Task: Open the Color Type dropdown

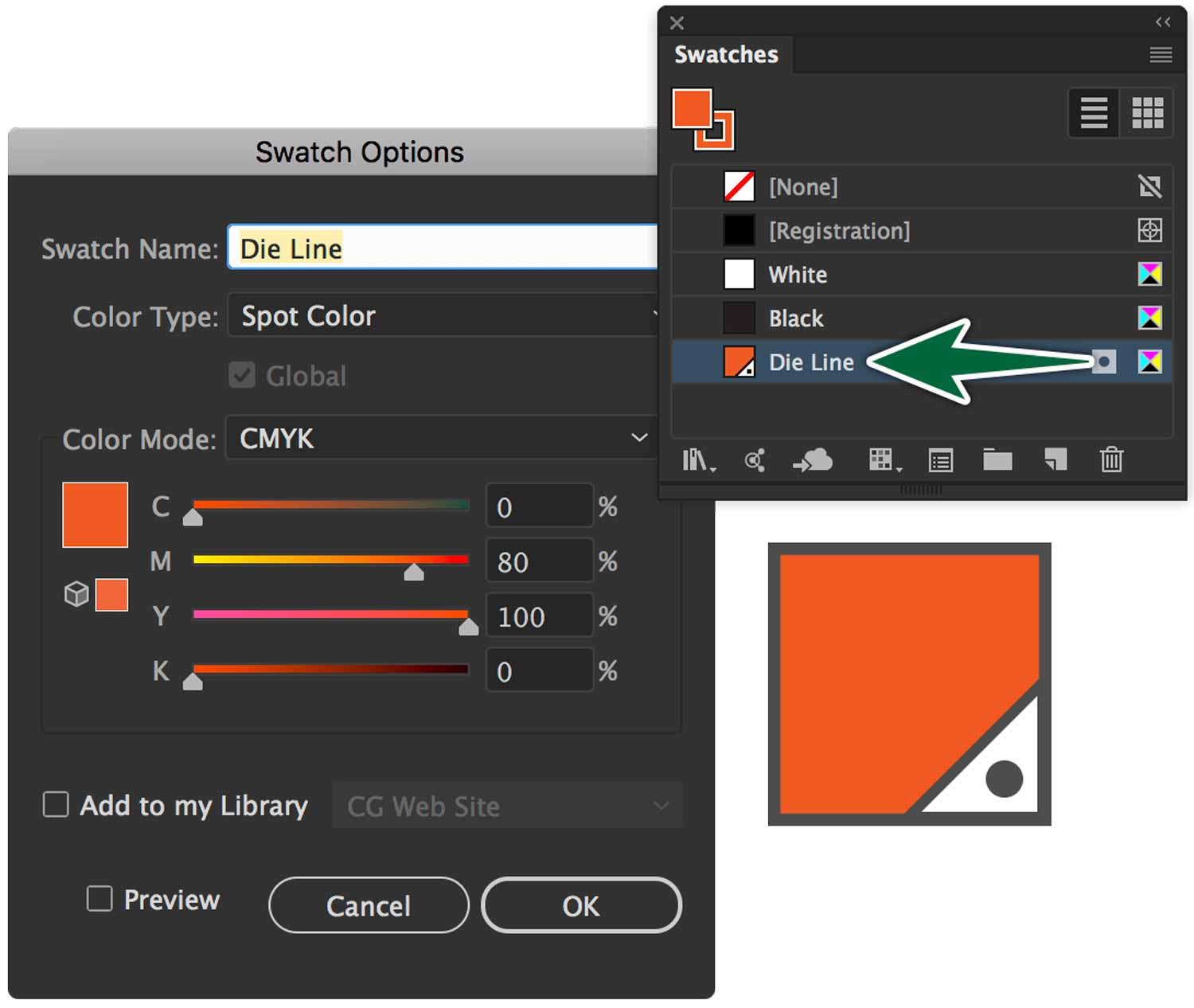Action: pos(444,315)
